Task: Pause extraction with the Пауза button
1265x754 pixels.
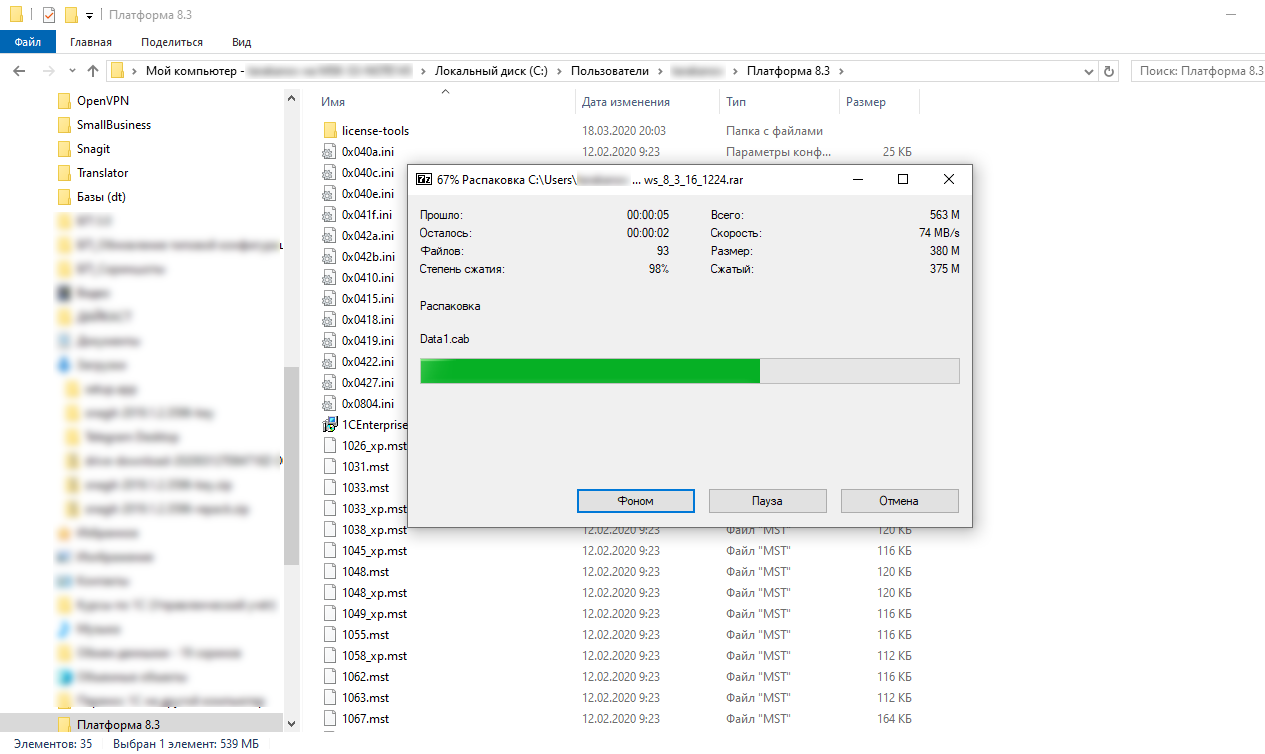Action: [x=767, y=500]
